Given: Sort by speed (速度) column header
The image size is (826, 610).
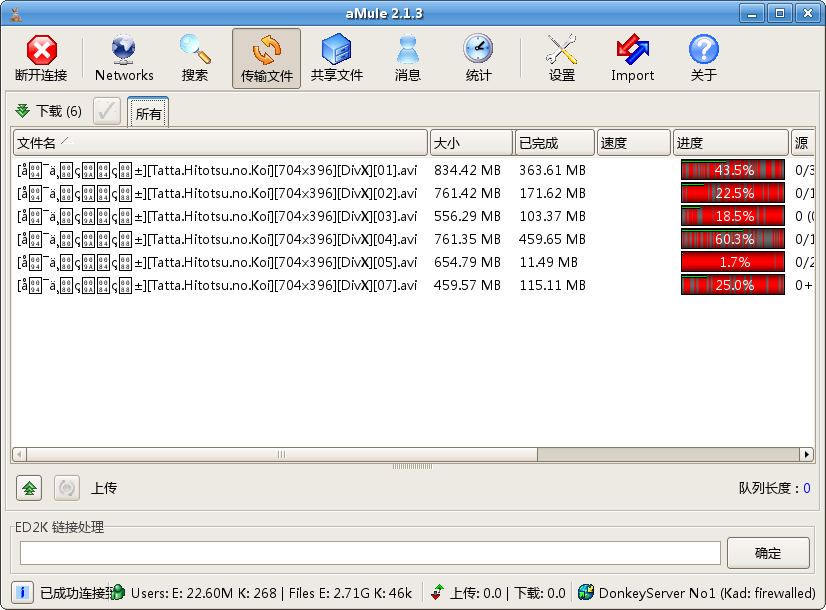Looking at the screenshot, I should click(x=634, y=143).
